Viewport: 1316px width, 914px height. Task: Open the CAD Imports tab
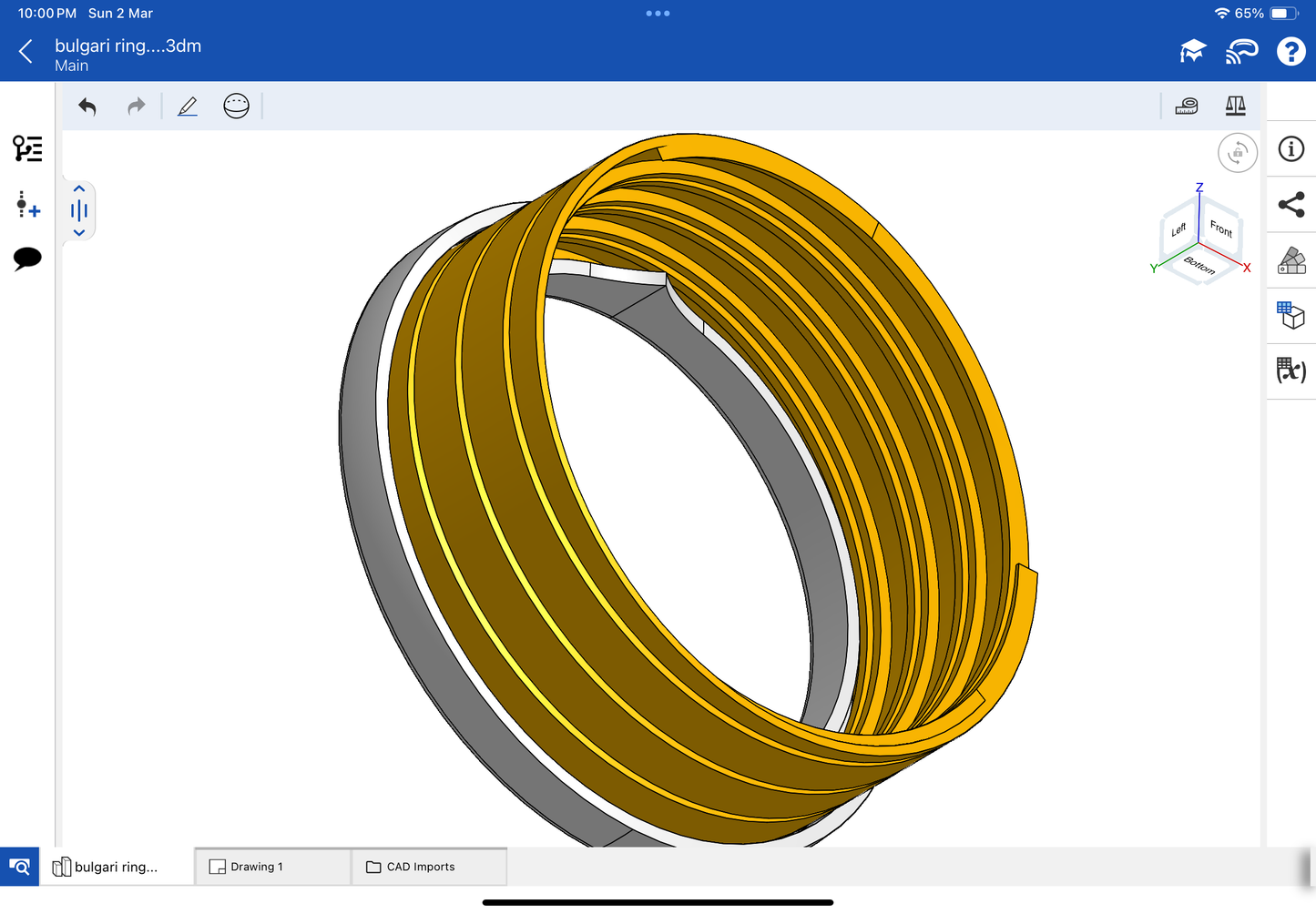[x=429, y=866]
